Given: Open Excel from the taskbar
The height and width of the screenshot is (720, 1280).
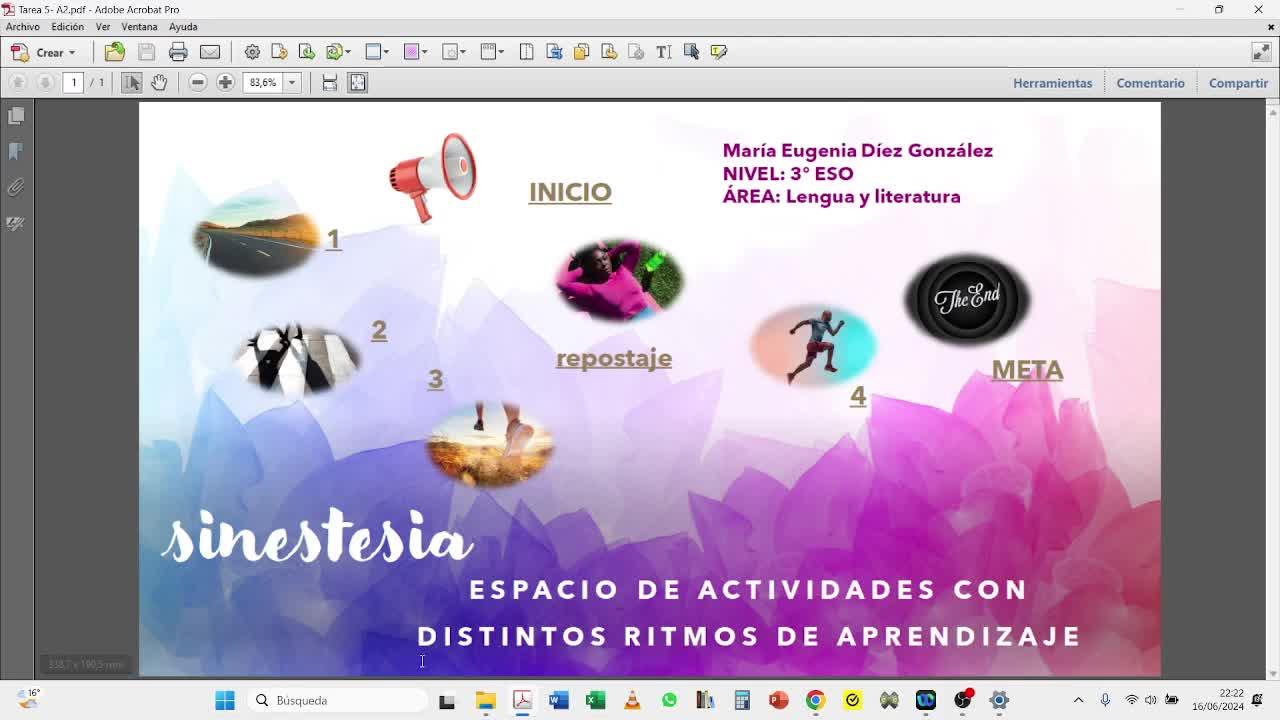Looking at the screenshot, I should (595, 701).
